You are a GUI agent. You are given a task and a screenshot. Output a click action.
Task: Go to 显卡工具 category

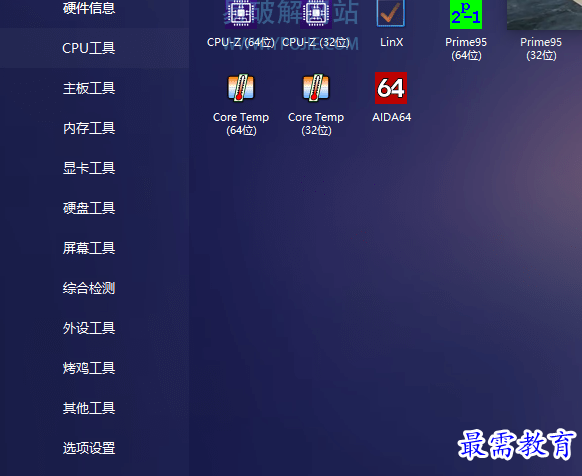89,168
